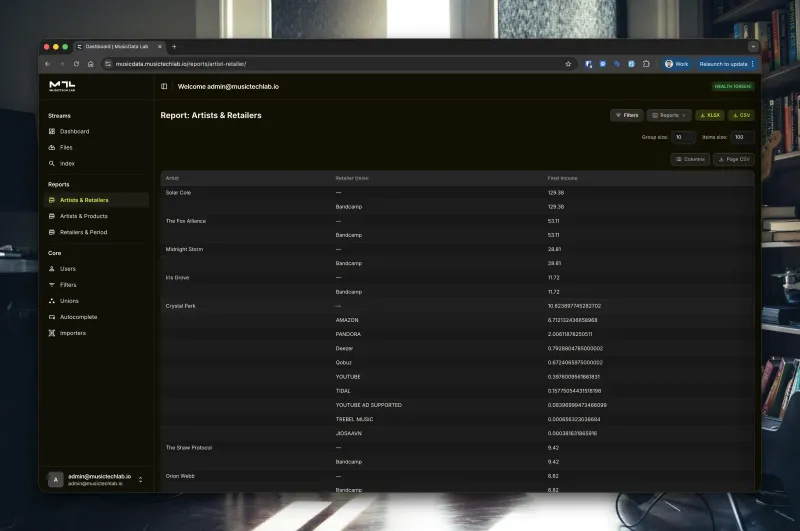Open the Reports dropdown
The image size is (800, 531).
coord(669,115)
